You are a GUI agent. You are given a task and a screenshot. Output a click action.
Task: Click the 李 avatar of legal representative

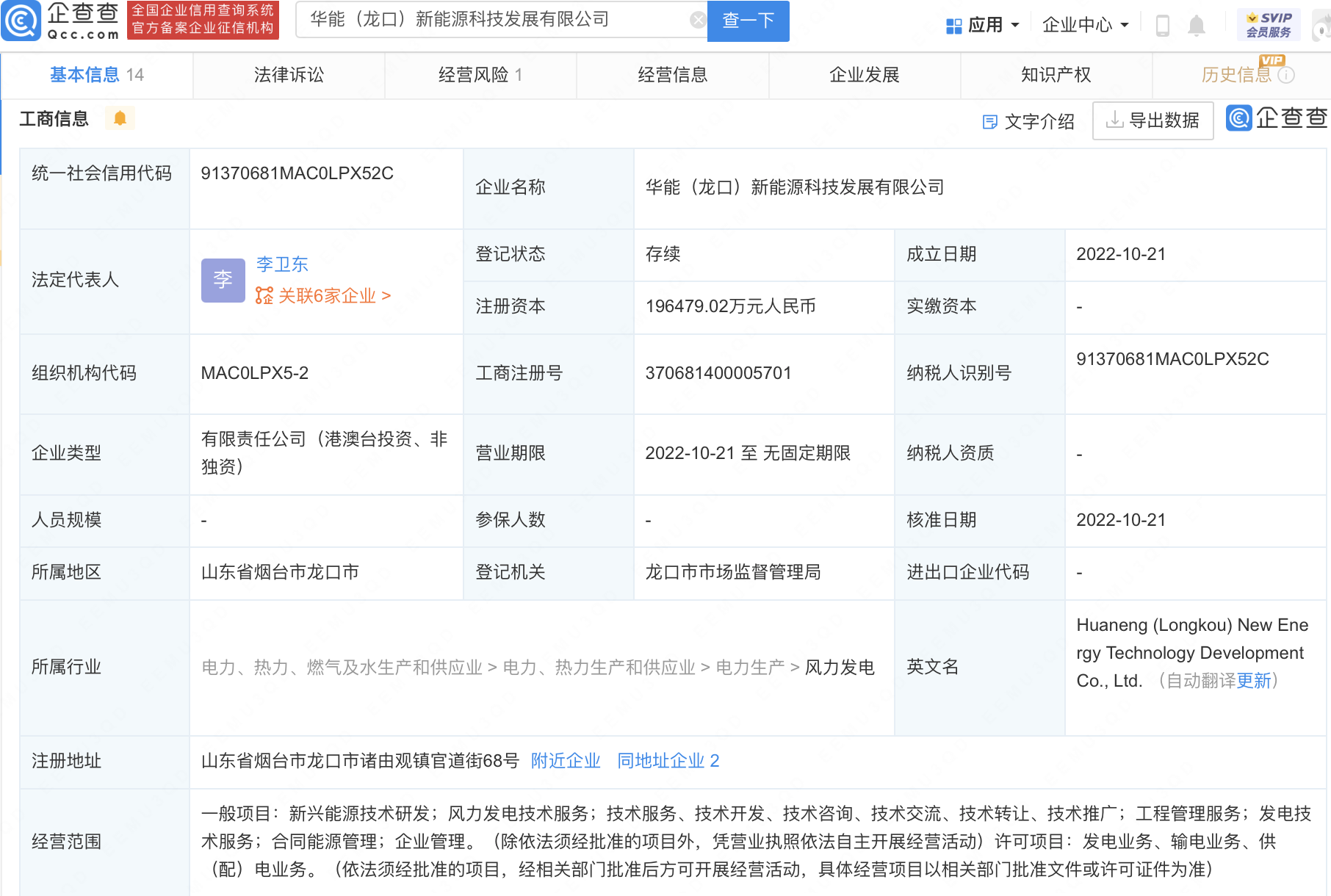pos(223,280)
